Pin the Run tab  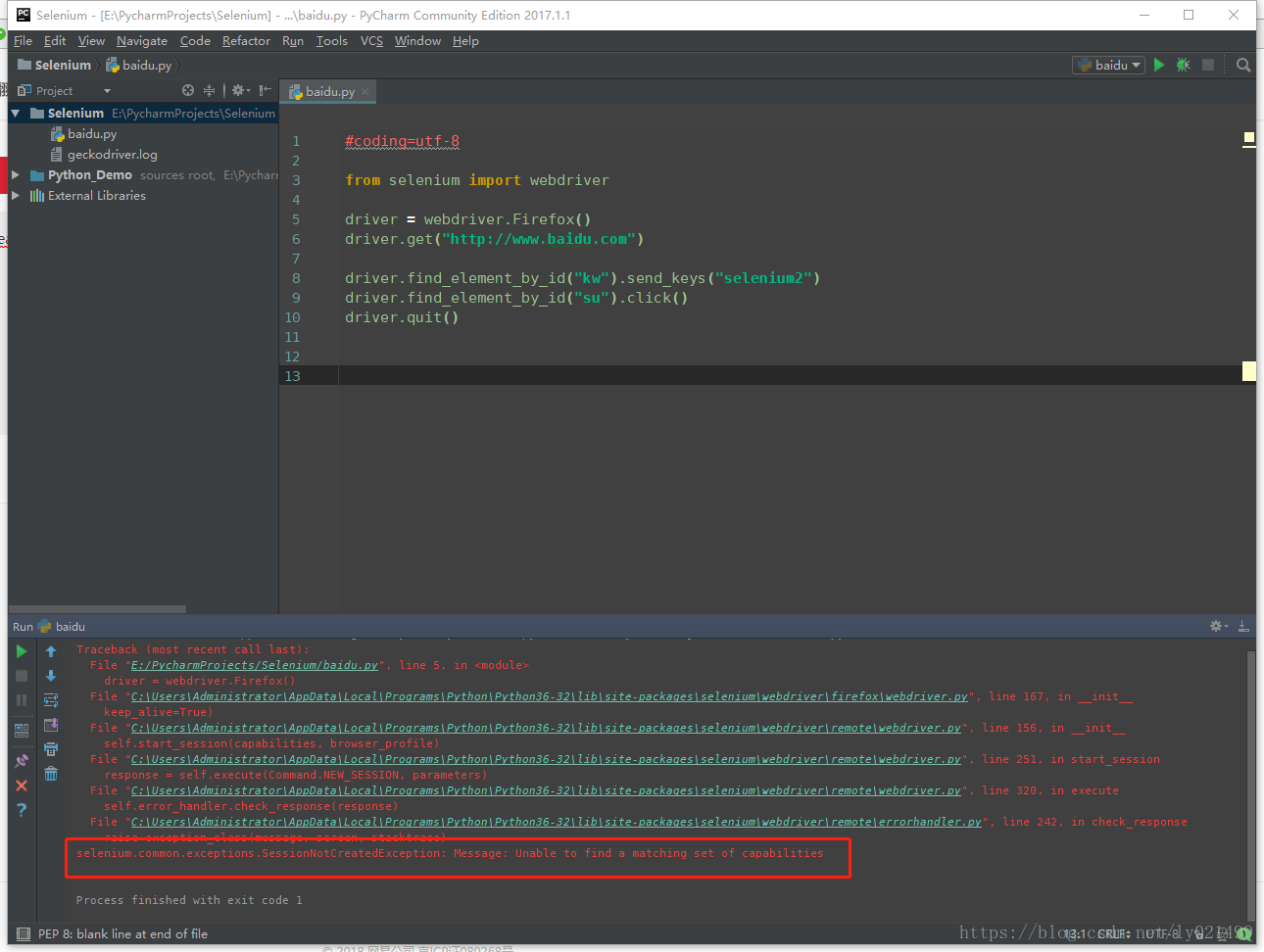(22, 760)
